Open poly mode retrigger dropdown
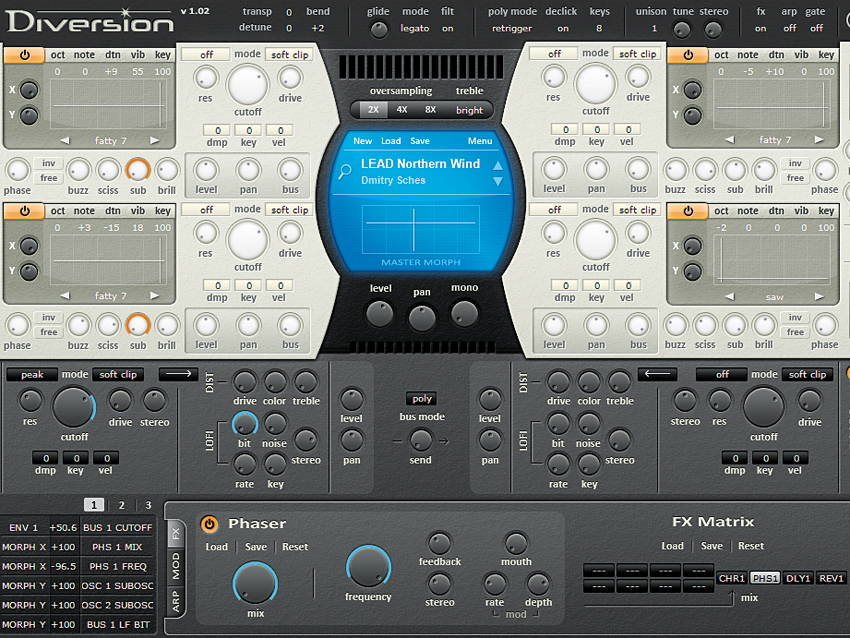The height and width of the screenshot is (638, 850). pos(512,28)
